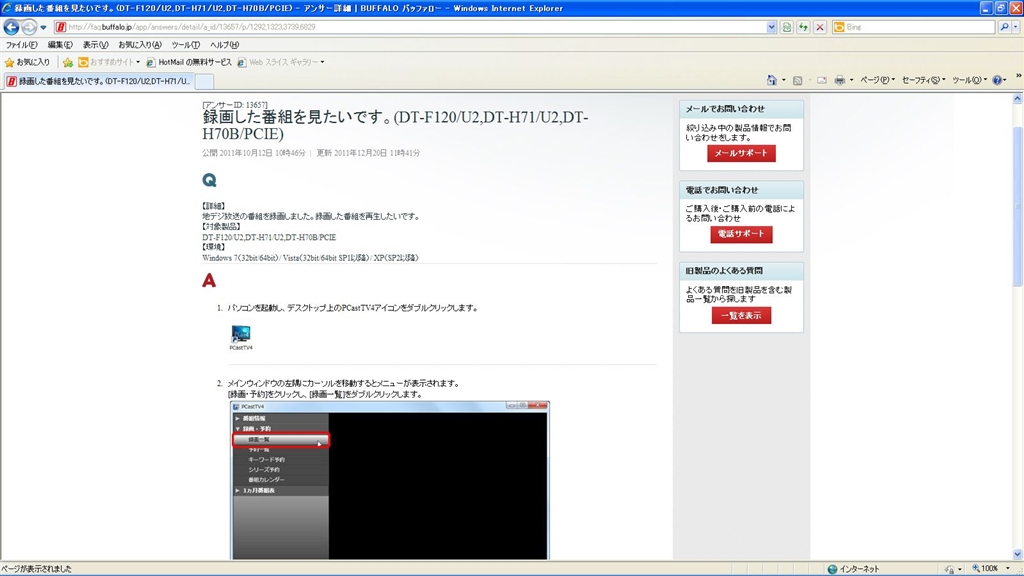
Task: Click the インターネット security zone indicator
Action: tap(853, 569)
